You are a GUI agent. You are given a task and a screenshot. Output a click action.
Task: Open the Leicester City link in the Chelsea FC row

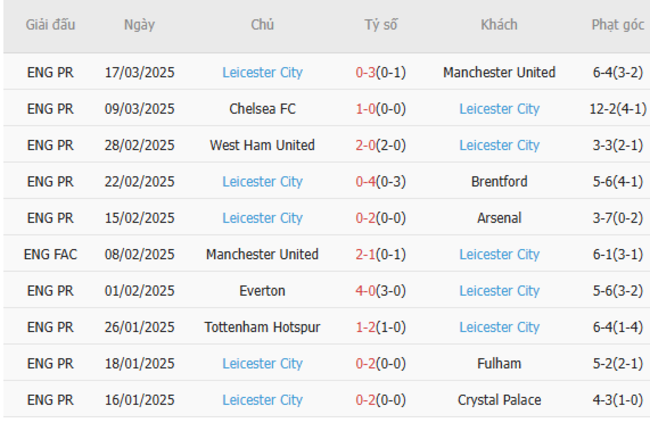pos(499,109)
